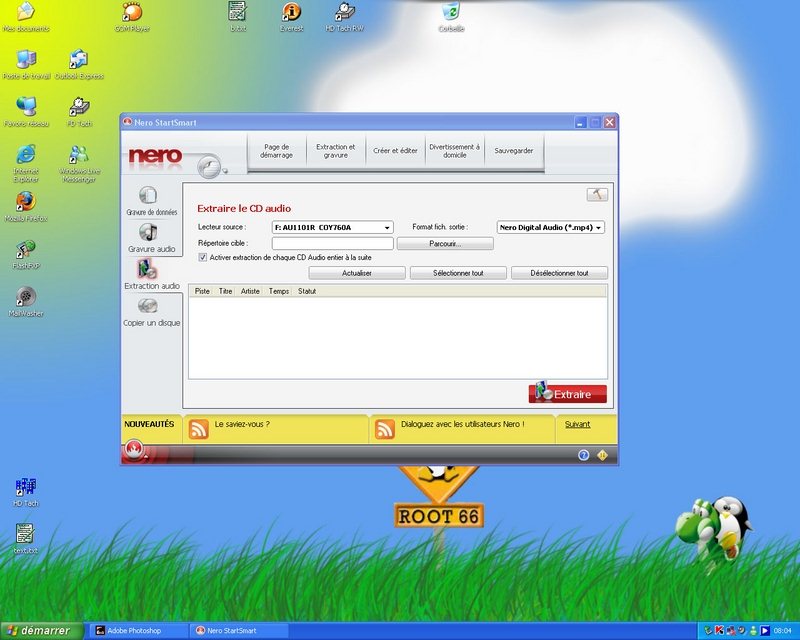Sort by the Artiste column header
This screenshot has height=640, width=800.
250,291
